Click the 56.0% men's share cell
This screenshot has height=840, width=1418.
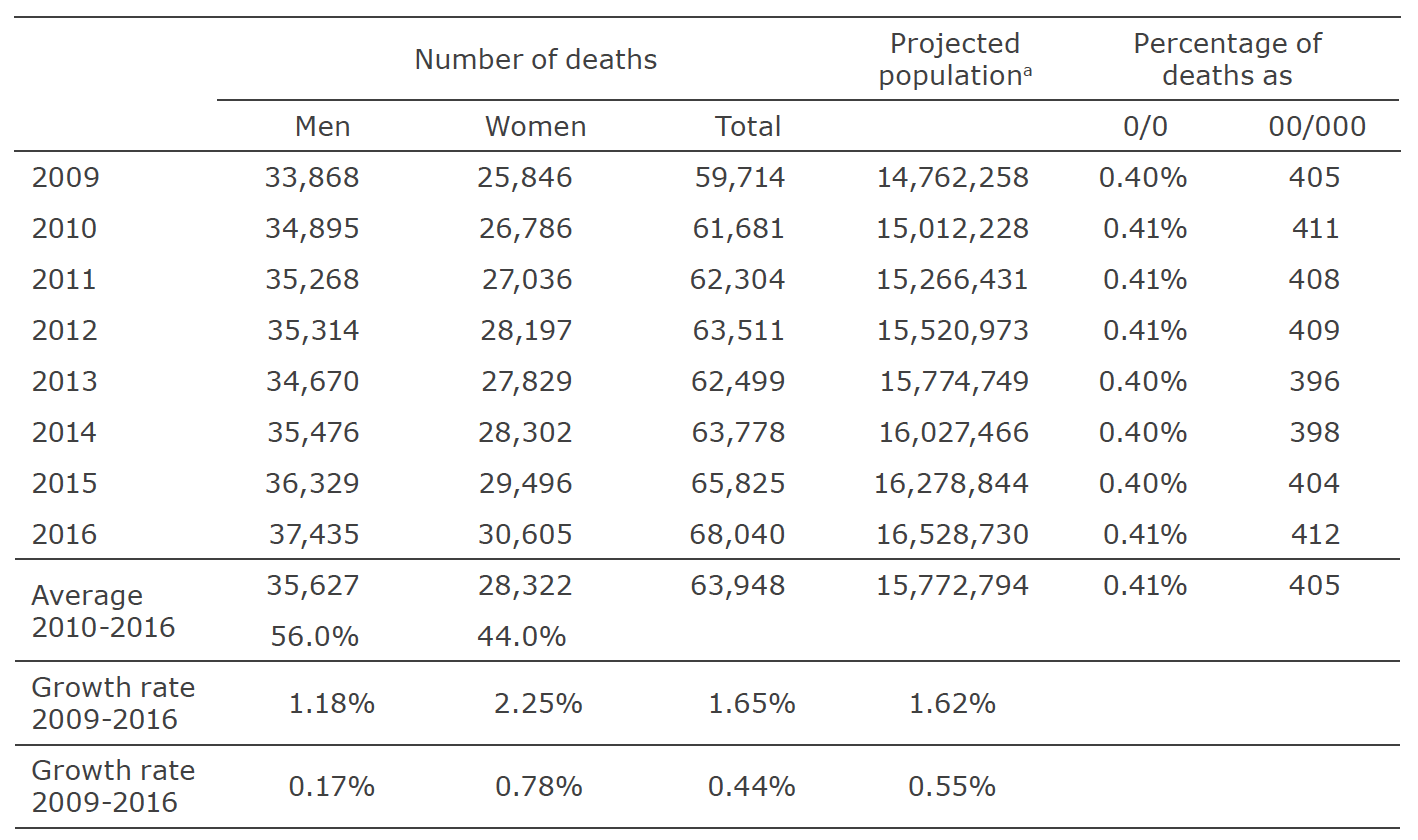click(314, 637)
